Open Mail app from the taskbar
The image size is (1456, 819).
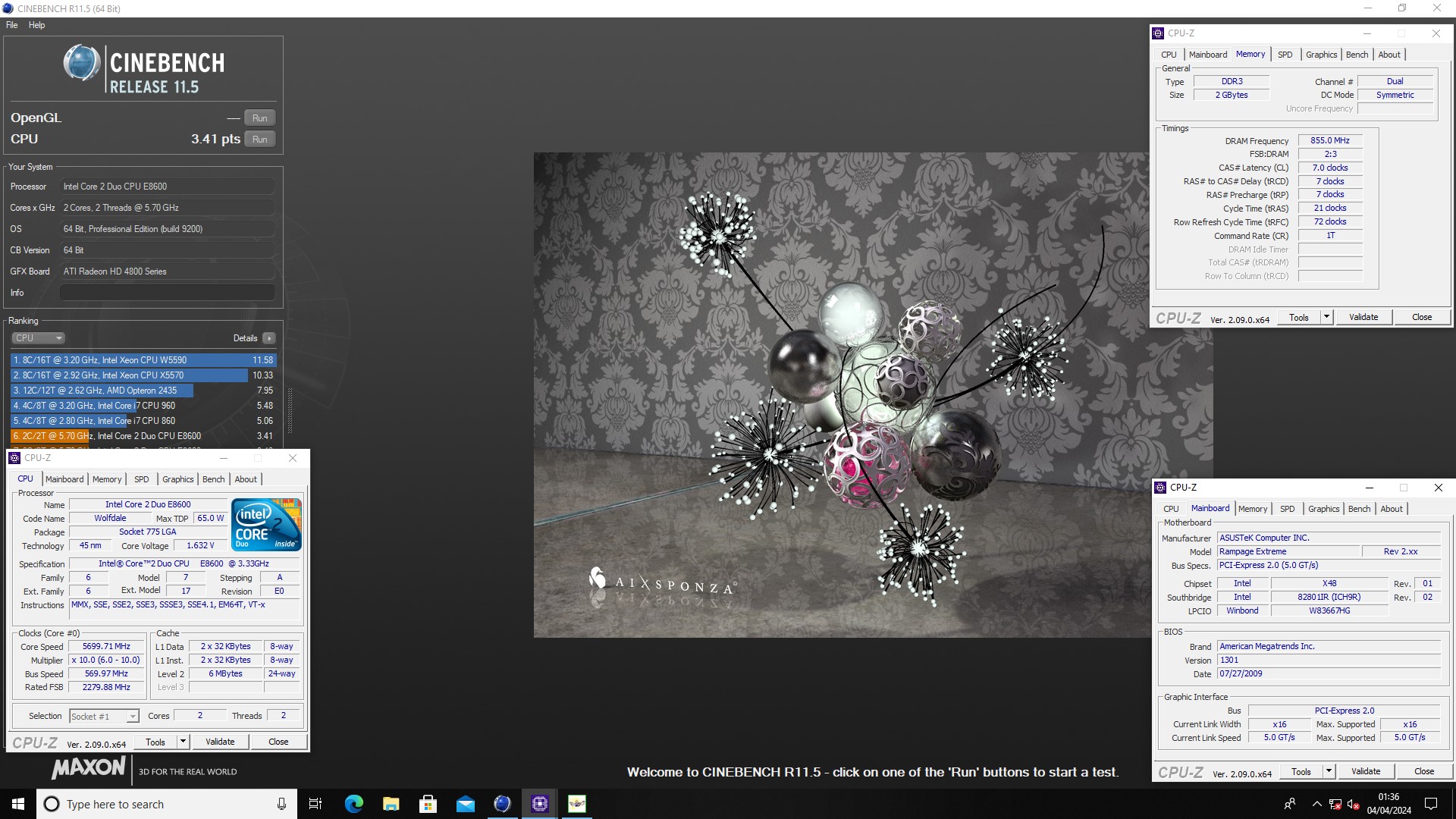click(465, 804)
